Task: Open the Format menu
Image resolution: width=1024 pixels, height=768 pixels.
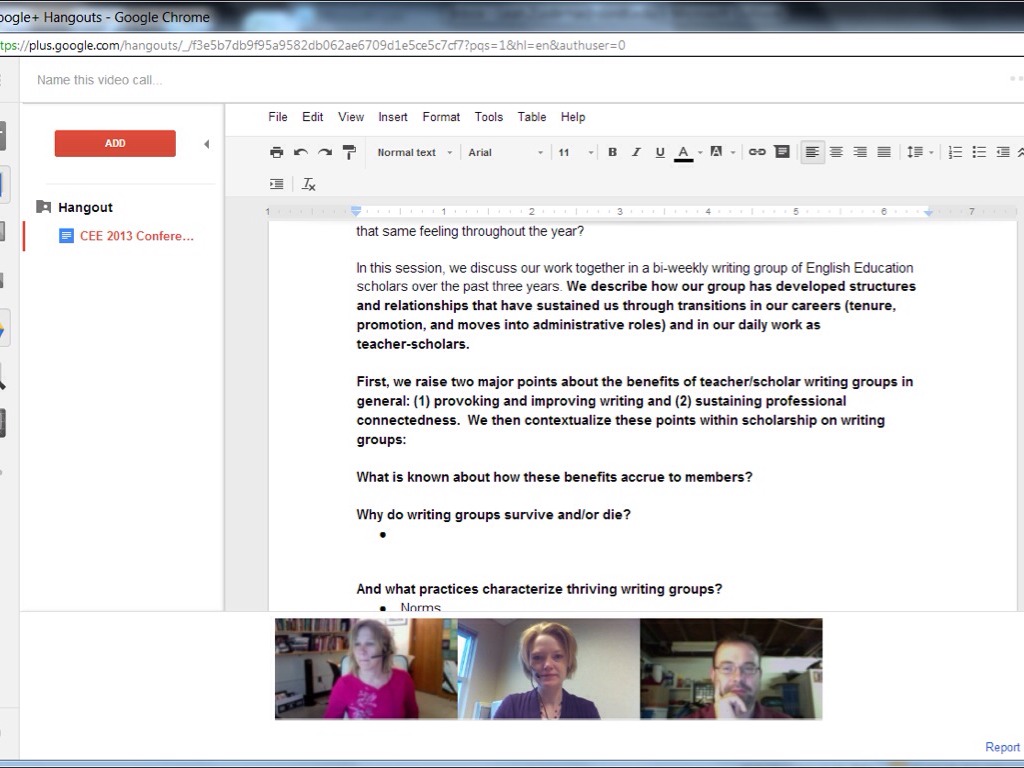Action: 441,117
